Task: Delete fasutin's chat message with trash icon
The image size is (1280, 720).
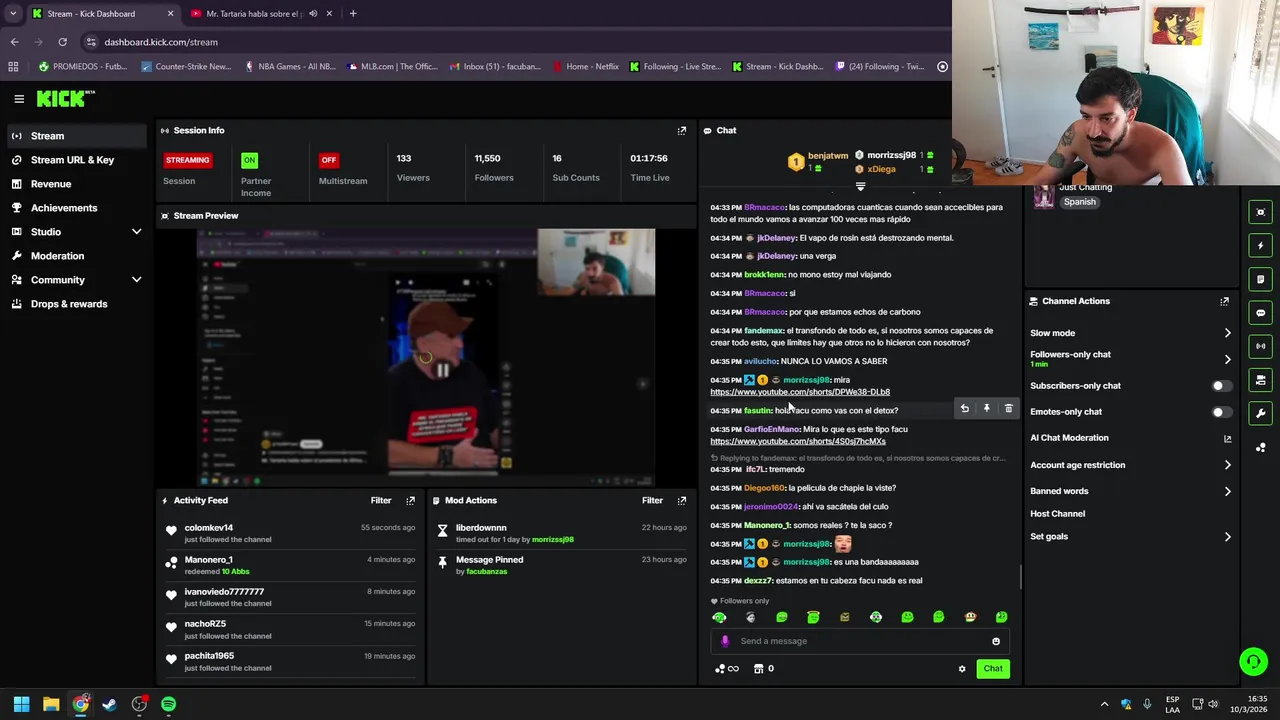Action: point(1008,408)
